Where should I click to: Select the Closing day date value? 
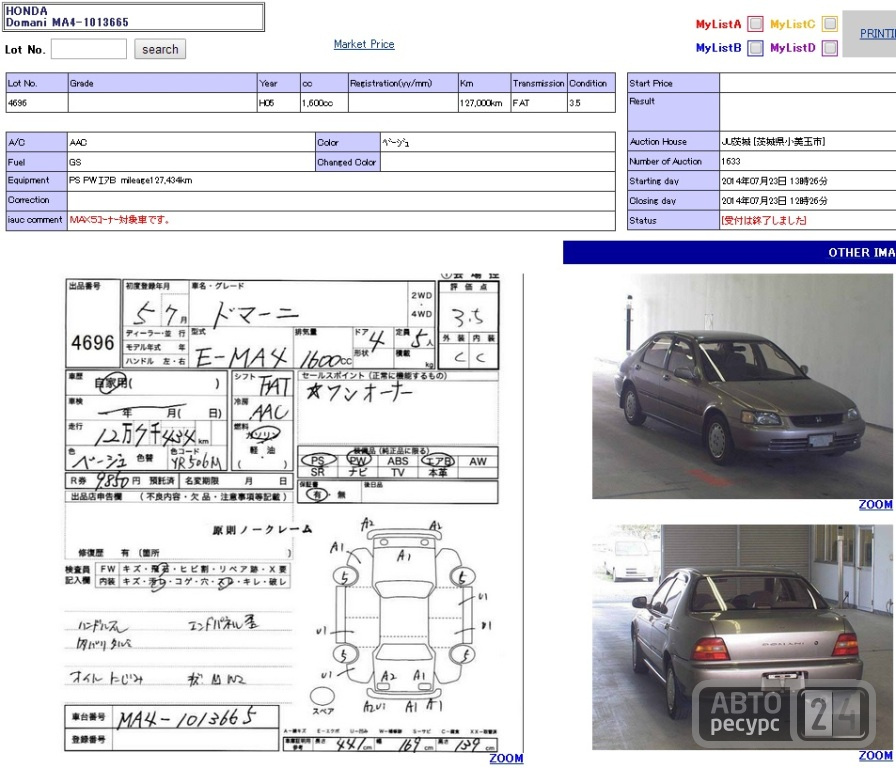click(774, 201)
